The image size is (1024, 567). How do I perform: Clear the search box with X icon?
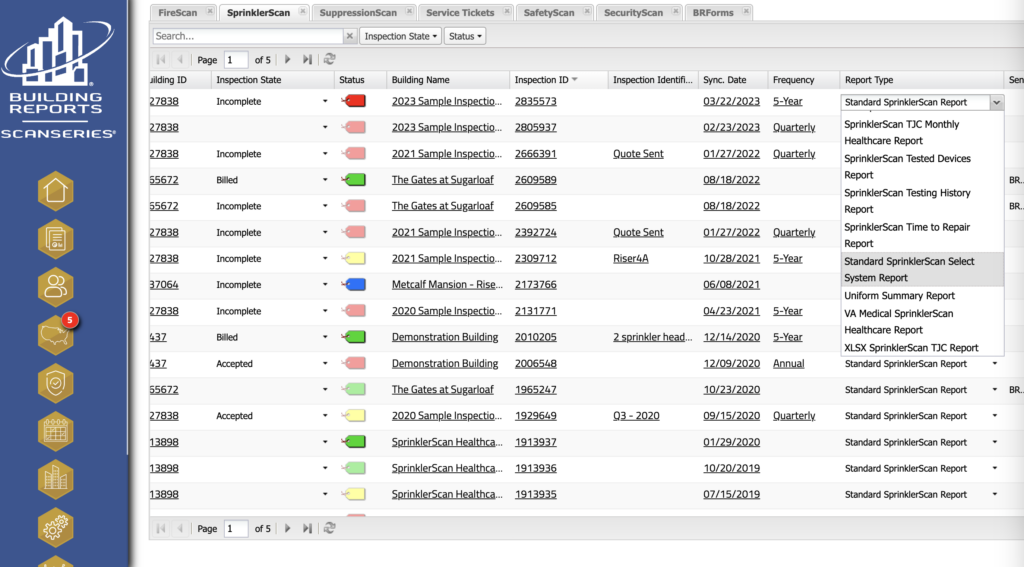click(349, 36)
